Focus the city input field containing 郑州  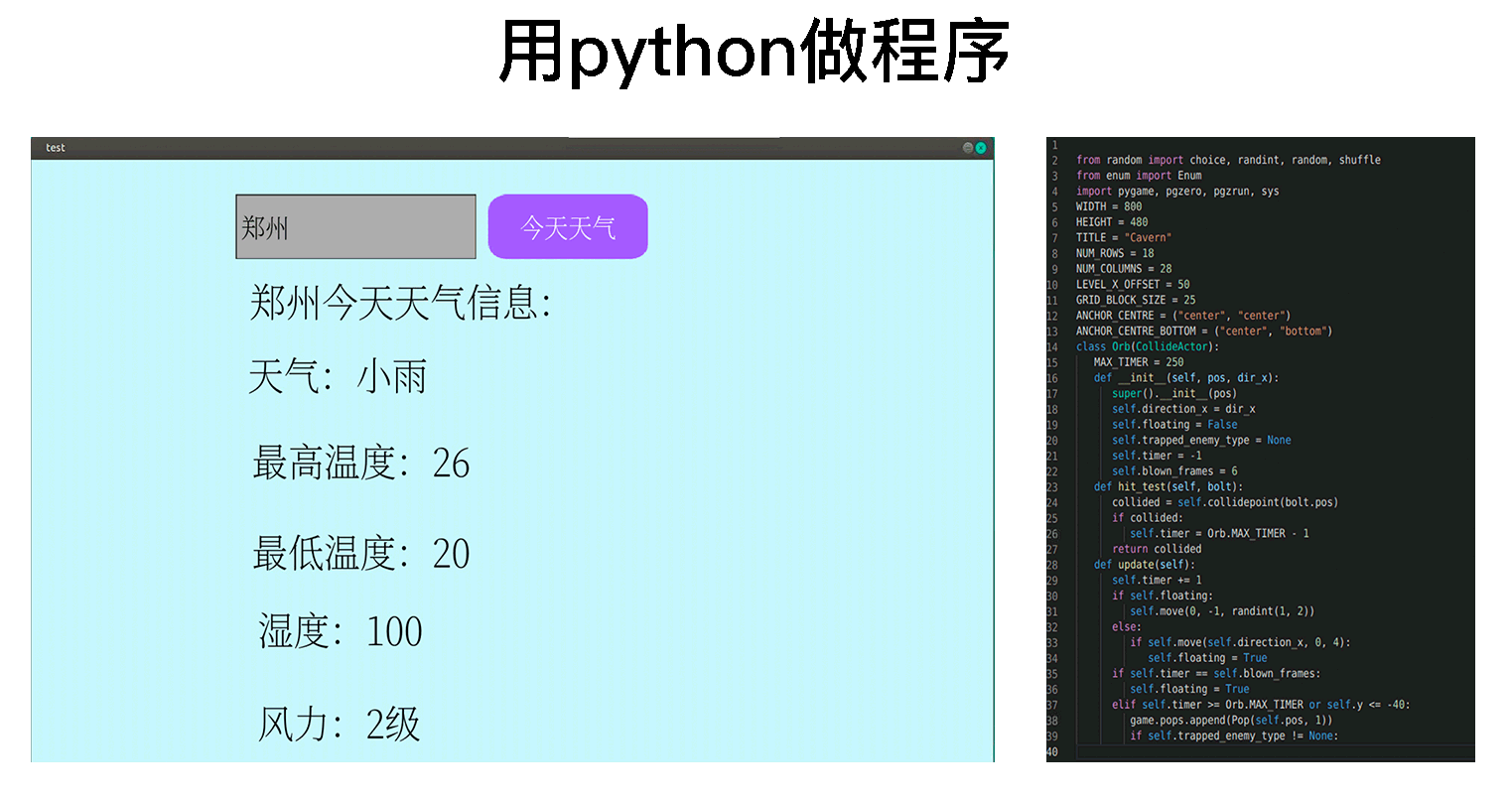(x=355, y=227)
